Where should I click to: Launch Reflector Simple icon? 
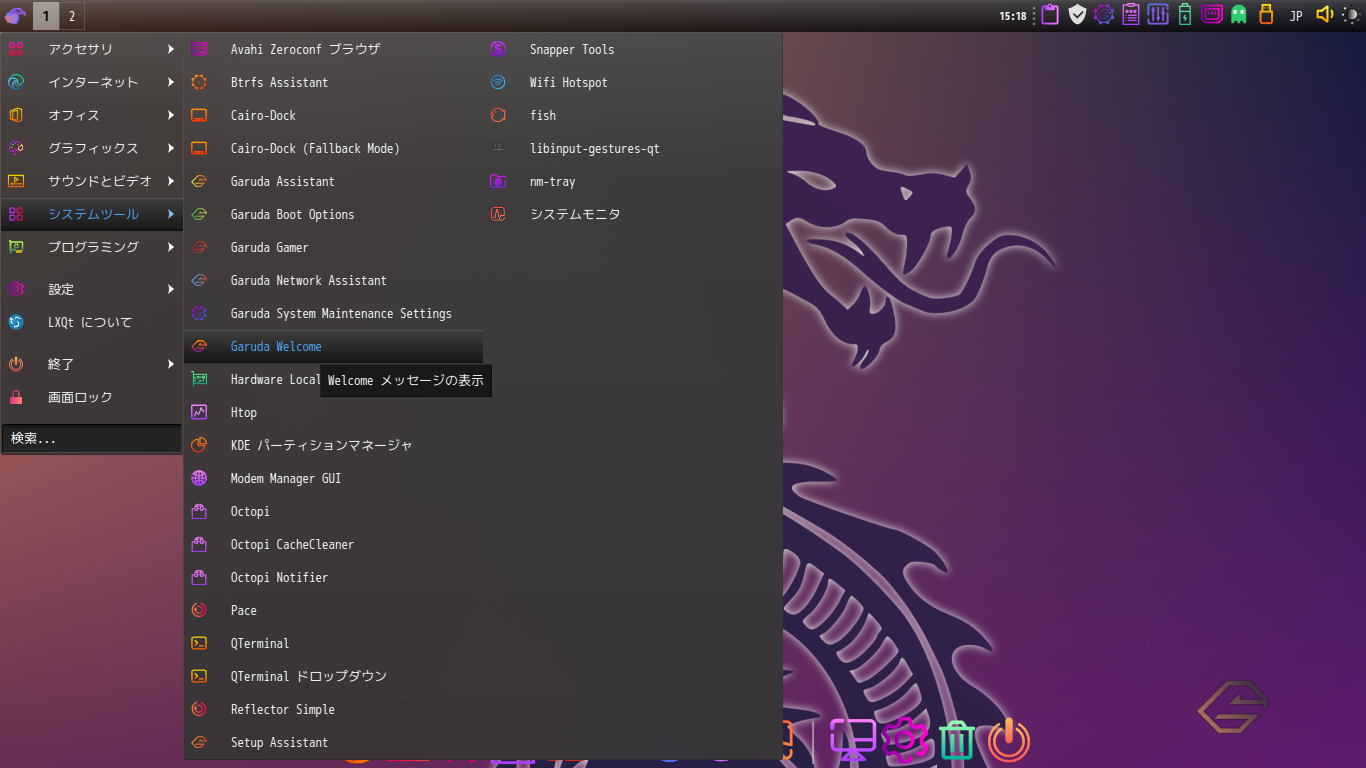point(199,709)
